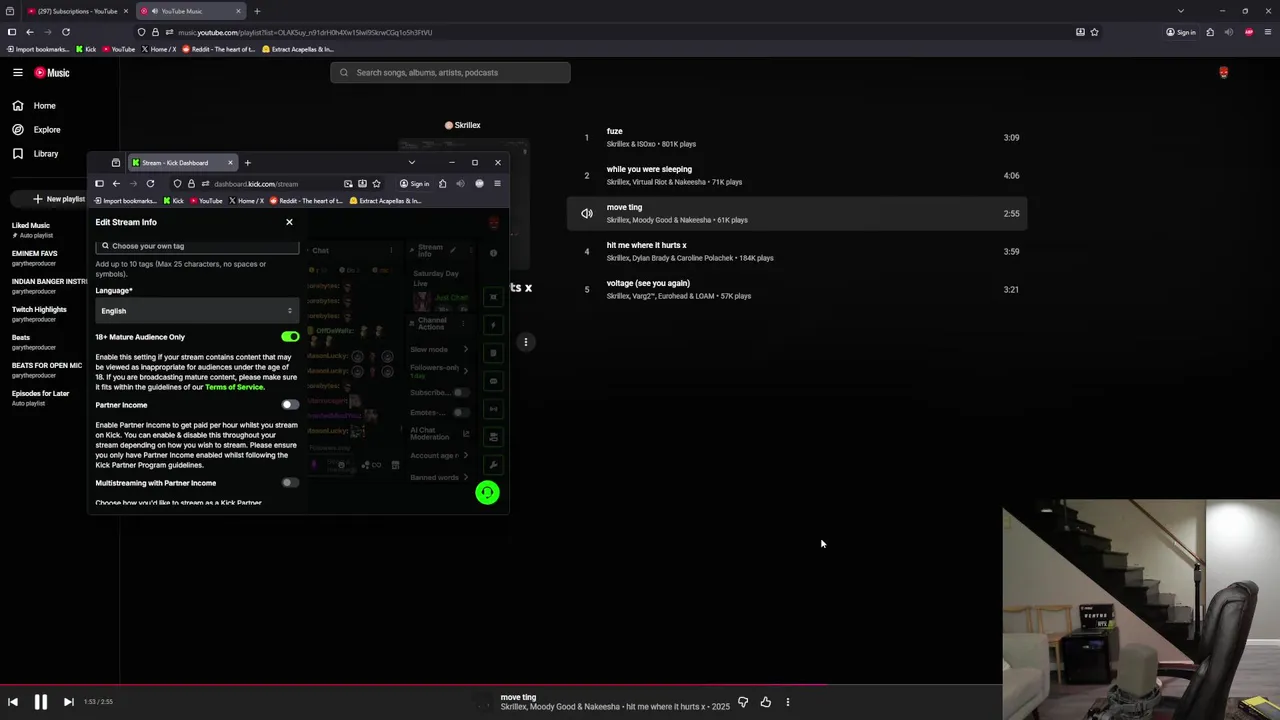
Task: Toggle Emotes-only chat in Kick dashboard
Action: pyautogui.click(x=460, y=412)
